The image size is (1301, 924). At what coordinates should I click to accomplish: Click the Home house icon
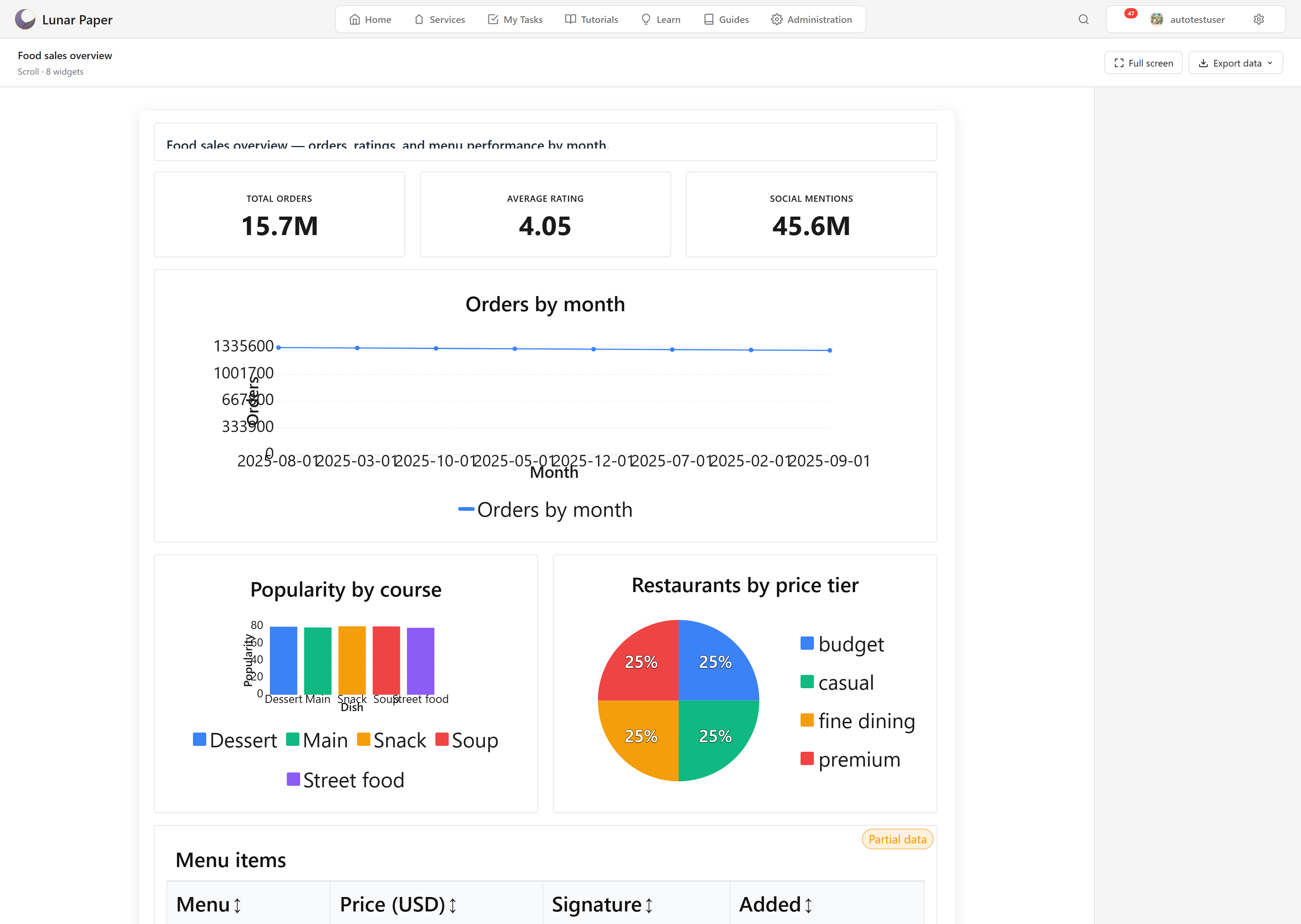click(354, 19)
